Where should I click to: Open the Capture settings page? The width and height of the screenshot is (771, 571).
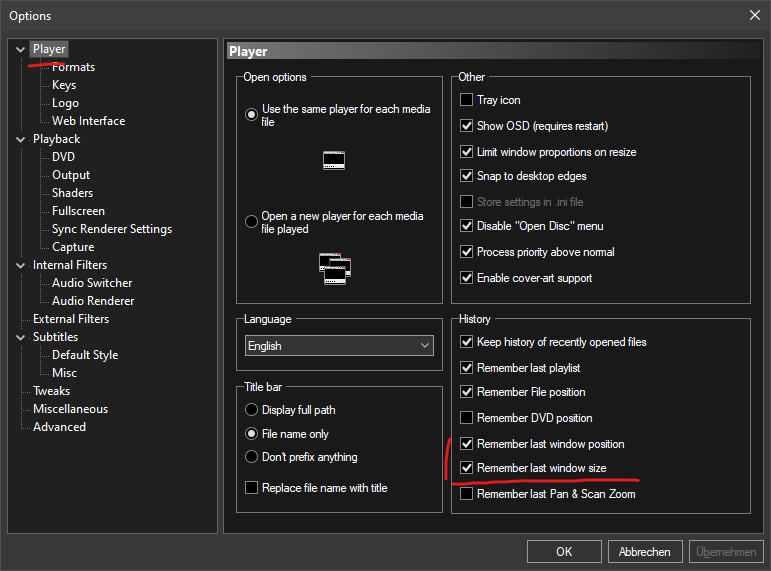click(73, 247)
